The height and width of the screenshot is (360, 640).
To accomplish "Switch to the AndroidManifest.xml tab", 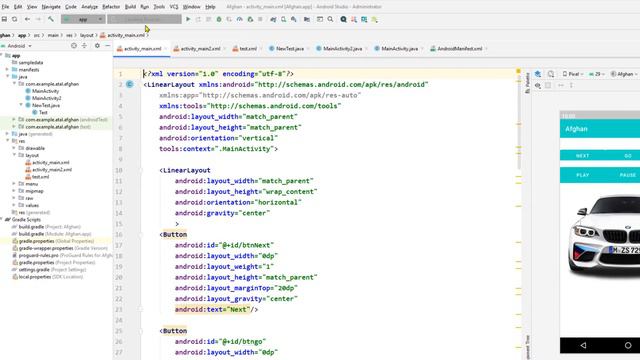I will click(458, 49).
